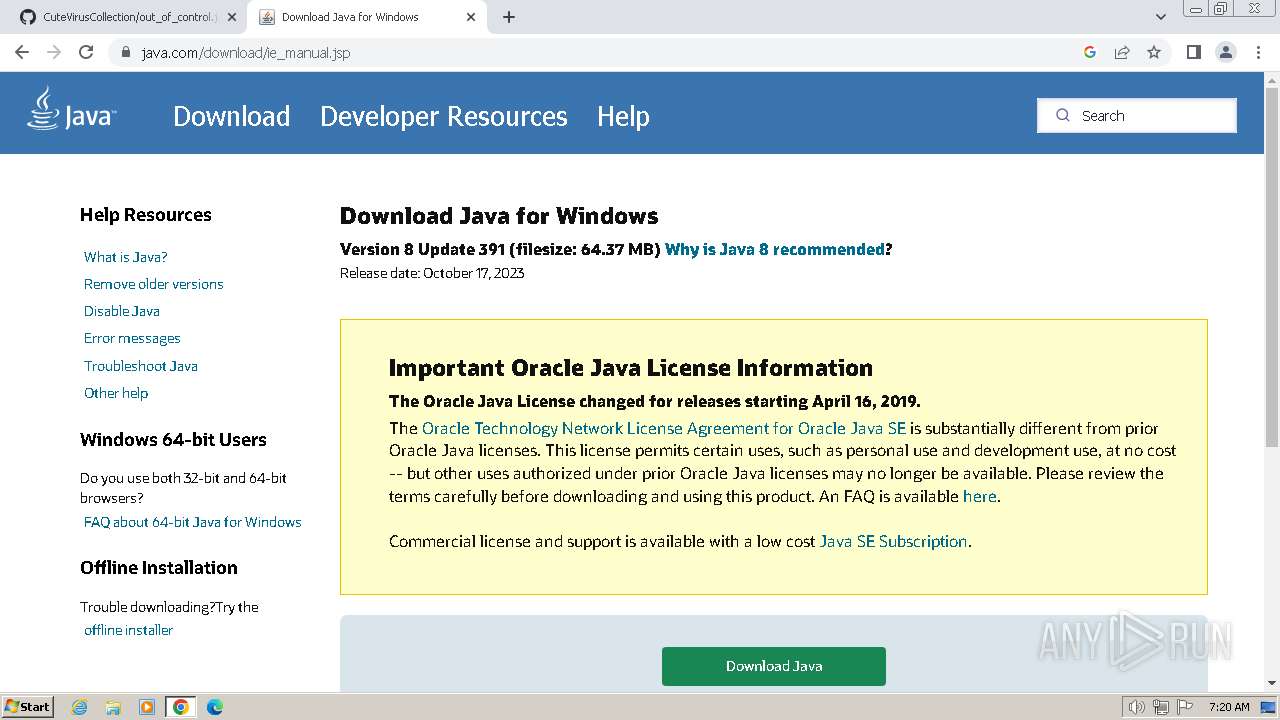Click the green Download Java button
1280x720 pixels.
(x=774, y=666)
